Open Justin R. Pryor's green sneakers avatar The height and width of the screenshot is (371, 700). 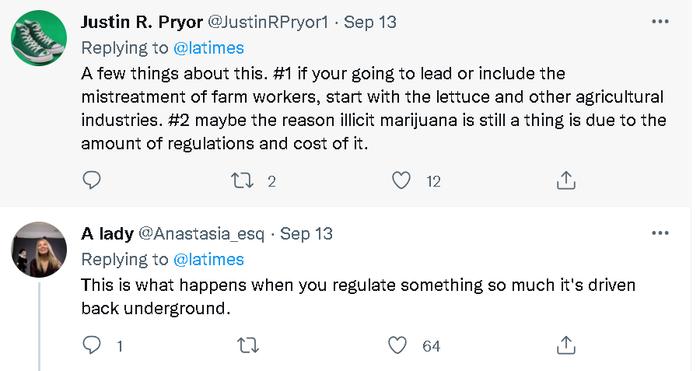tap(39, 38)
